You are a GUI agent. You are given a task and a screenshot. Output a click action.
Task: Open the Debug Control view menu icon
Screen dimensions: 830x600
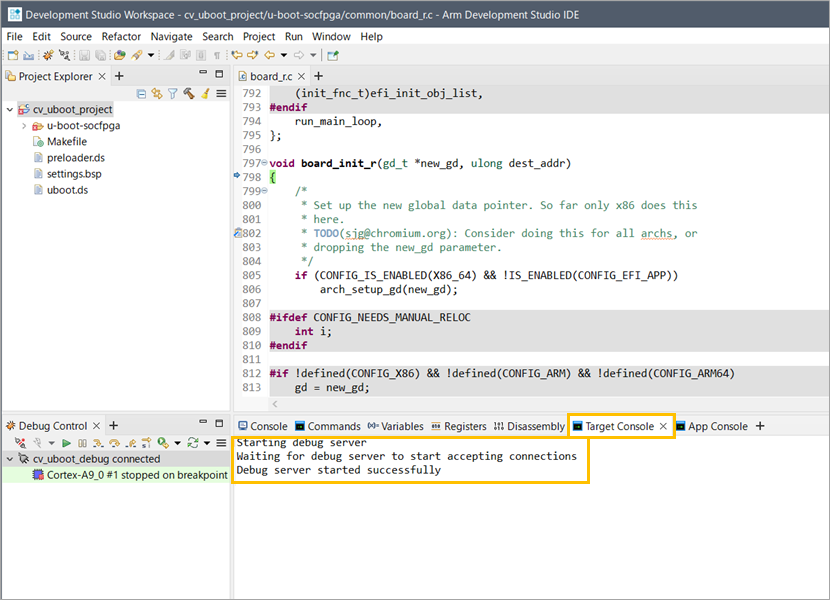[221, 443]
